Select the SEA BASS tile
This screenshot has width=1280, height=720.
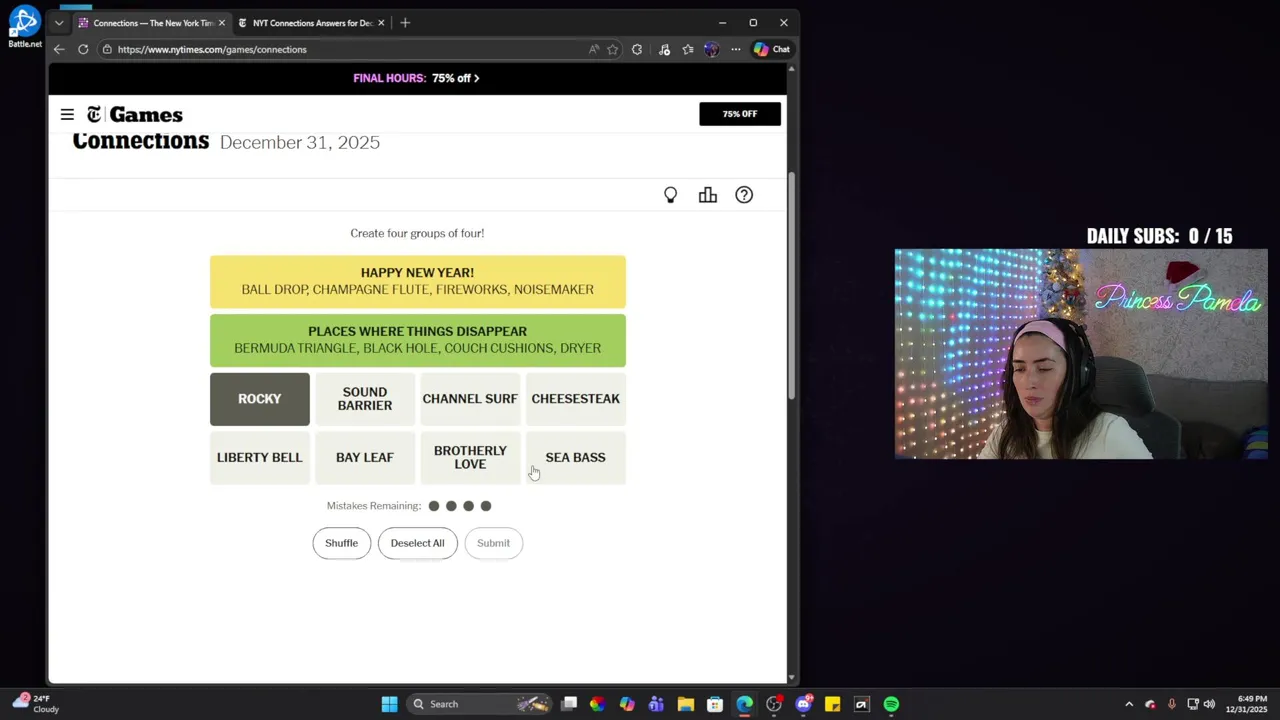point(576,458)
